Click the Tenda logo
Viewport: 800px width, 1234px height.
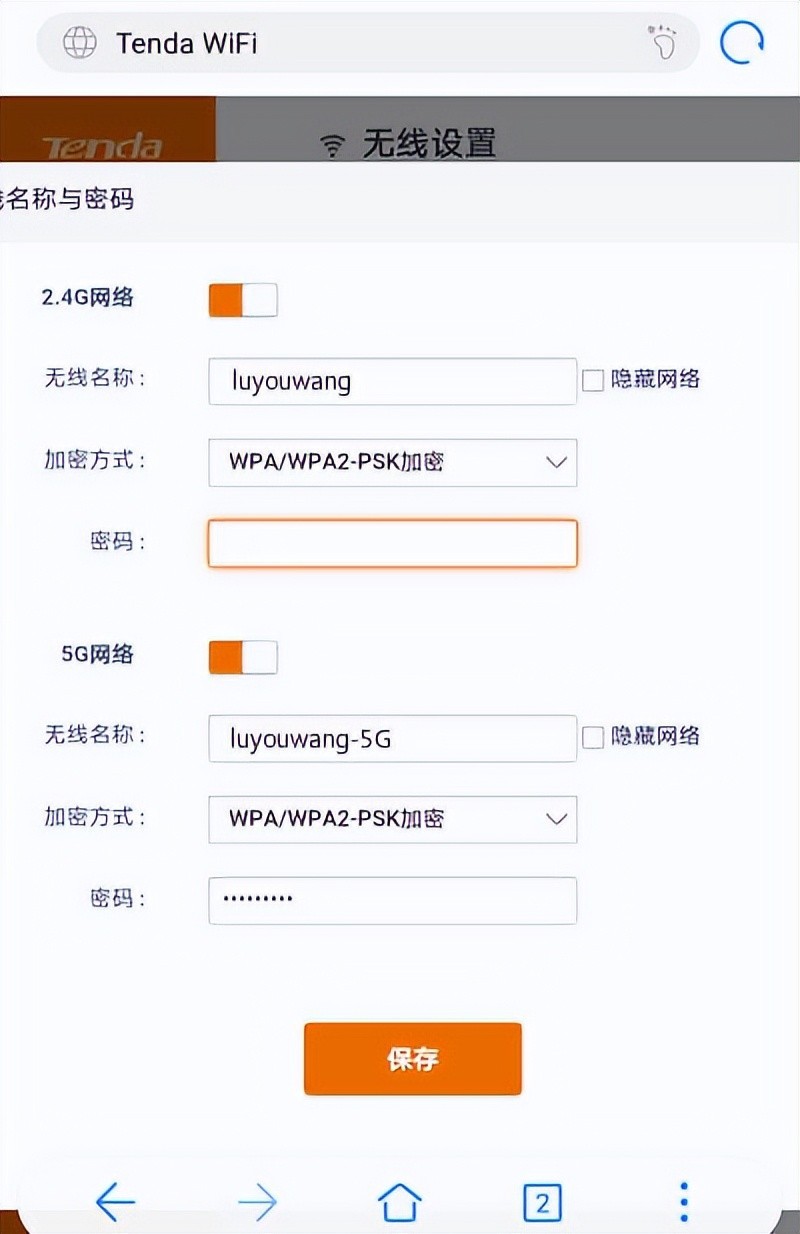tap(102, 146)
